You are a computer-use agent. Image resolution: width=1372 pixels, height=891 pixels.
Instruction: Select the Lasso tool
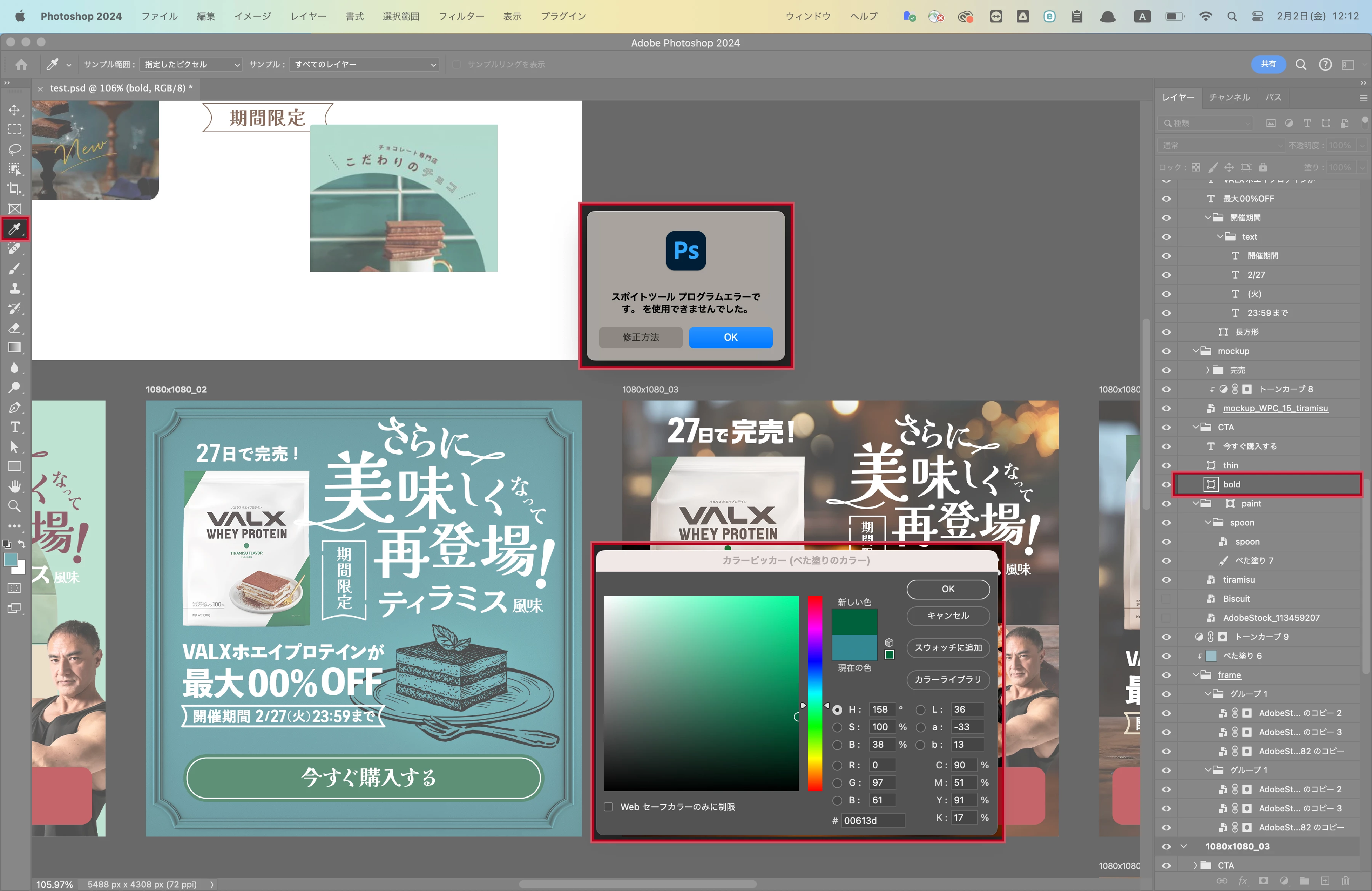tap(14, 149)
